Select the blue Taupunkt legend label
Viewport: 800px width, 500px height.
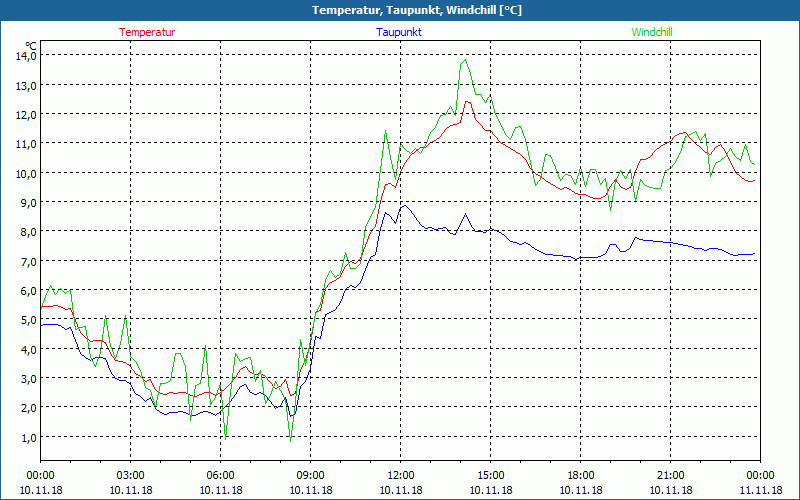point(399,32)
